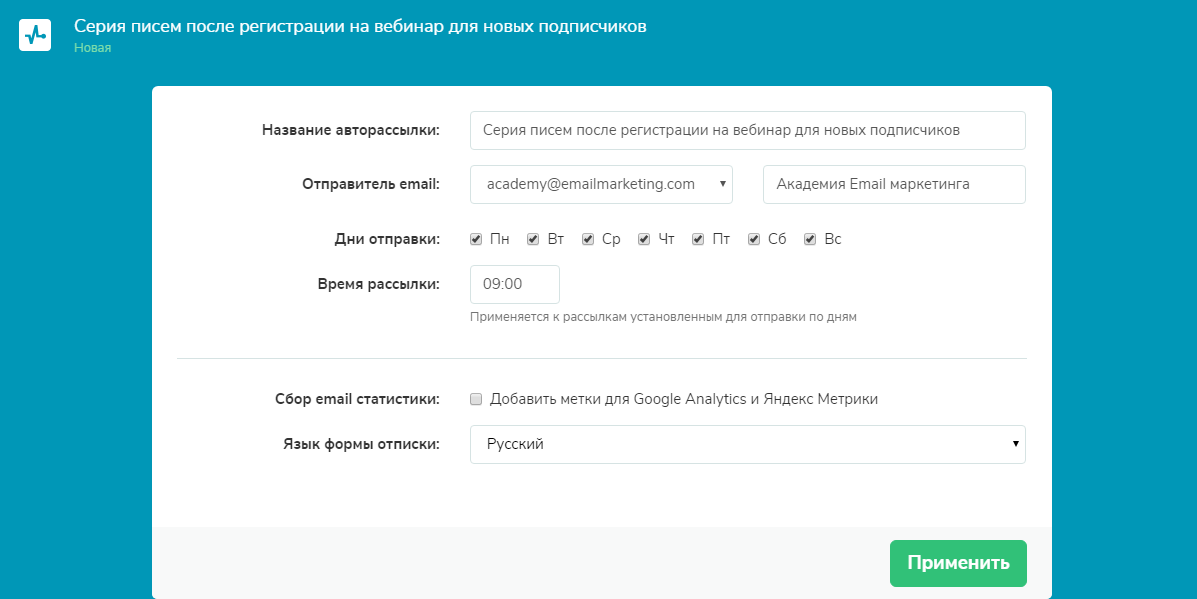The image size is (1197, 599).
Task: Focus the Название авторассылки input field
Action: (x=748, y=130)
